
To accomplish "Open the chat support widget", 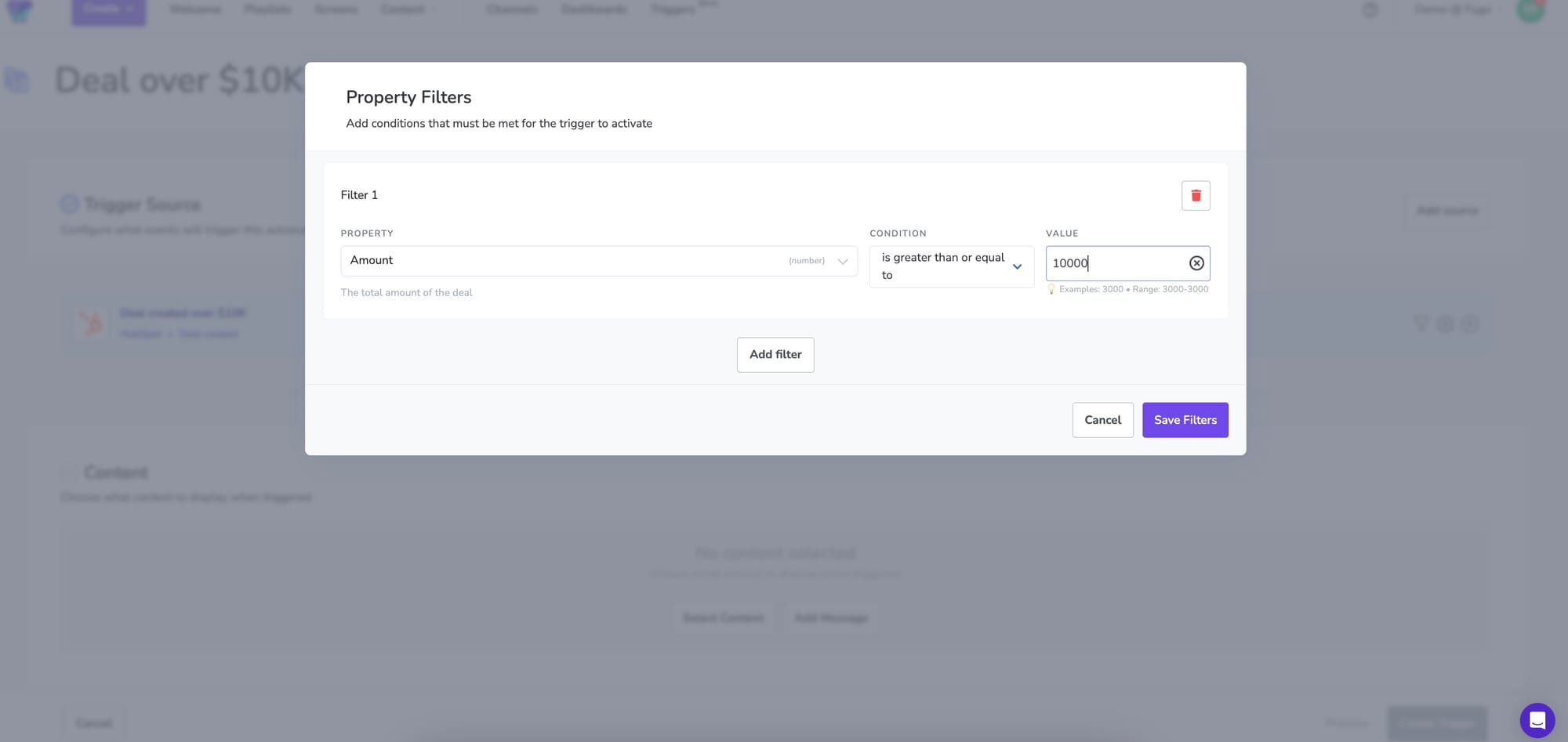I will [1537, 720].
